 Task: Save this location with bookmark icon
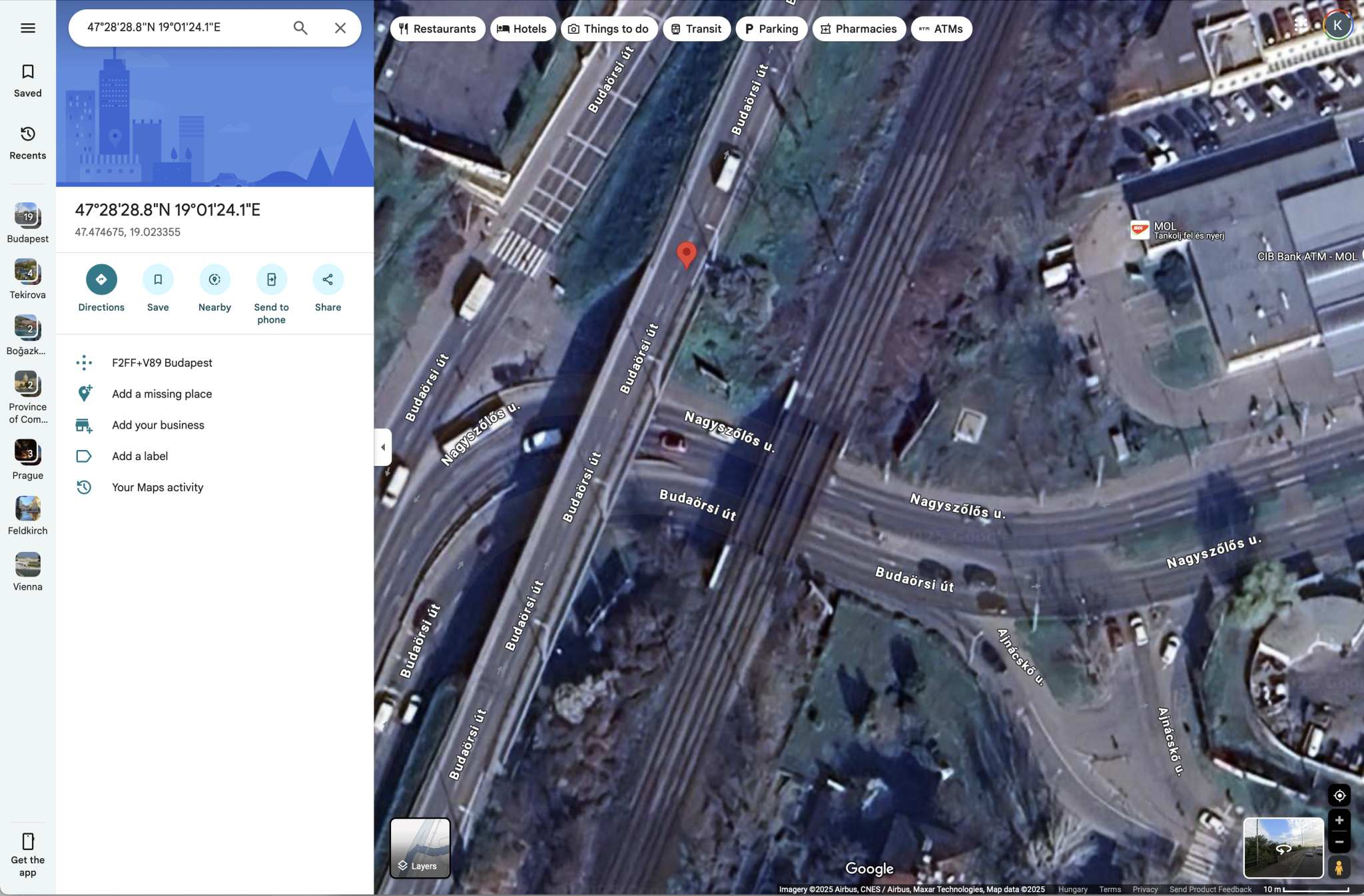[x=158, y=280]
